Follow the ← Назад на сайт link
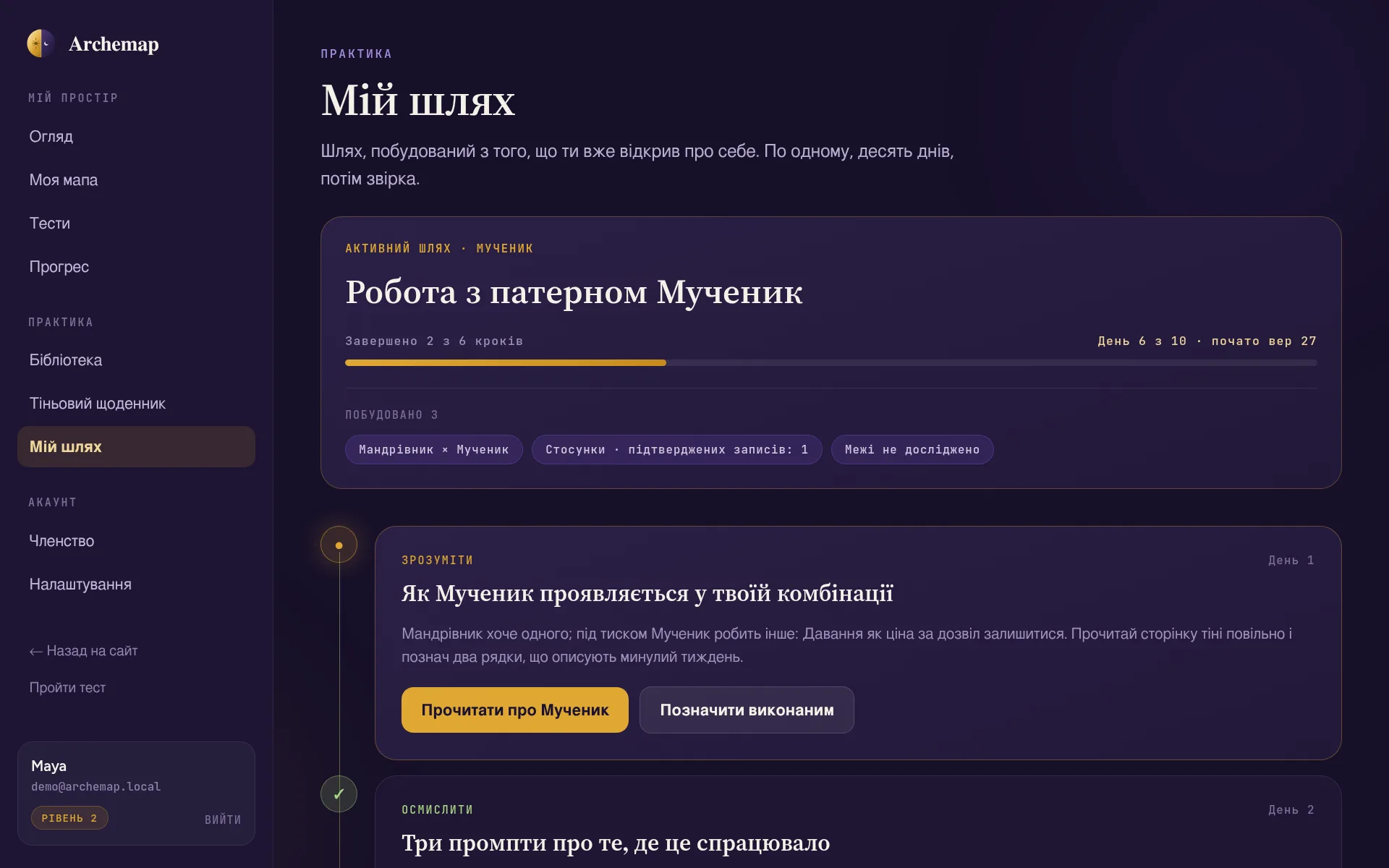 click(83, 651)
